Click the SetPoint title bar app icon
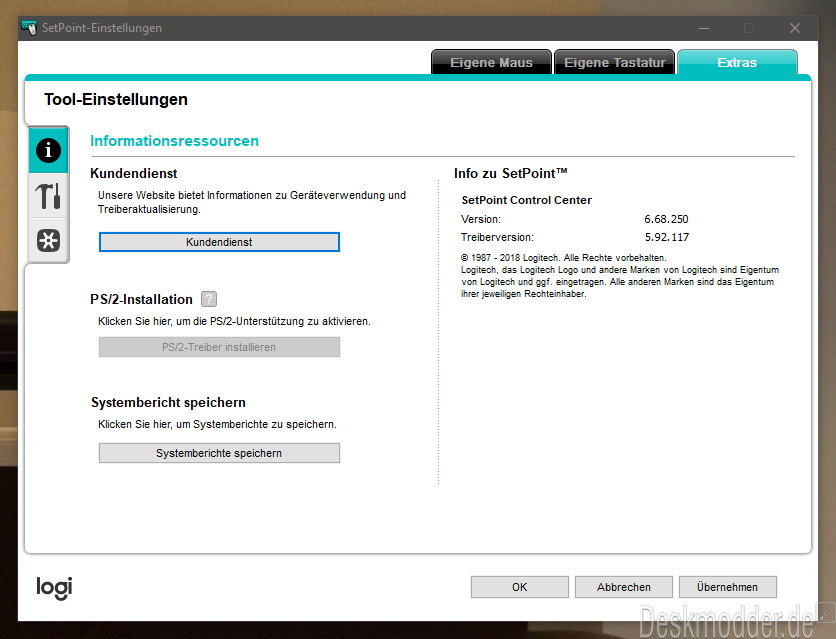 pyautogui.click(x=29, y=27)
